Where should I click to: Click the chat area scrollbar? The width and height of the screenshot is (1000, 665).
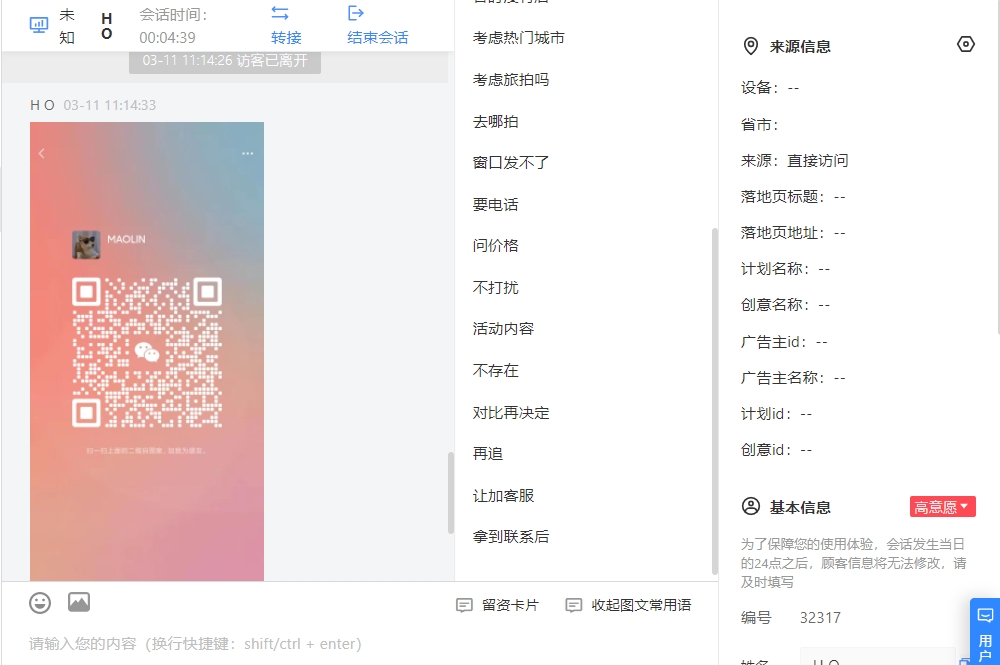[451, 492]
